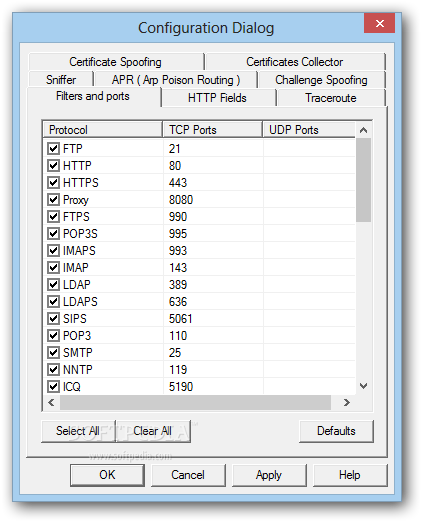Toggle the HTTPS checkbox
The height and width of the screenshot is (522, 422).
pyautogui.click(x=53, y=182)
